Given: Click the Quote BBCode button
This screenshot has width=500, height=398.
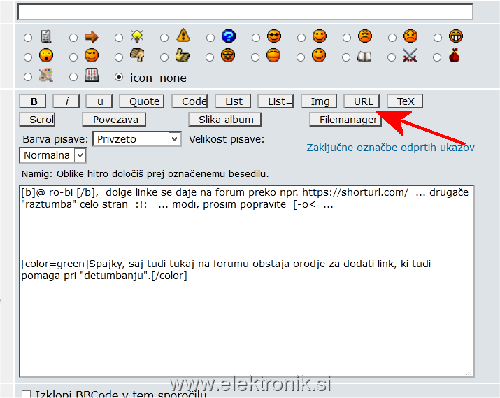Looking at the screenshot, I should click(142, 101).
